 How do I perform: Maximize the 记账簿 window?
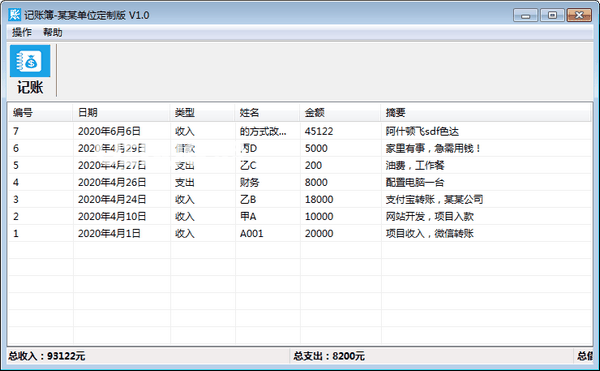[552, 15]
